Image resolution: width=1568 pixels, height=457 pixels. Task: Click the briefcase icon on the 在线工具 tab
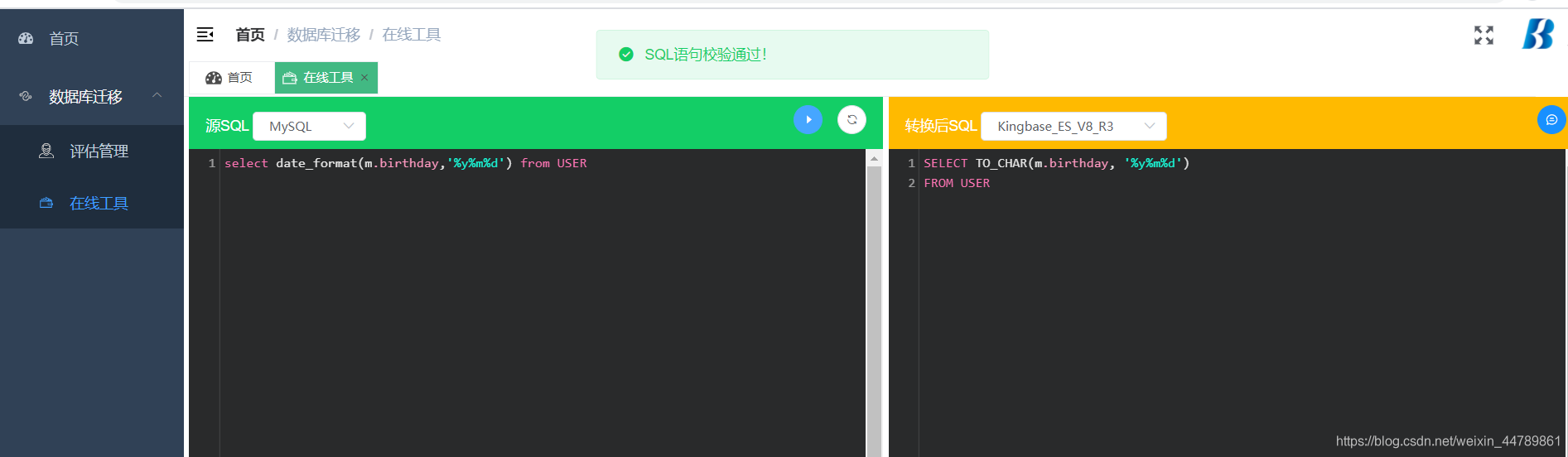tap(290, 78)
